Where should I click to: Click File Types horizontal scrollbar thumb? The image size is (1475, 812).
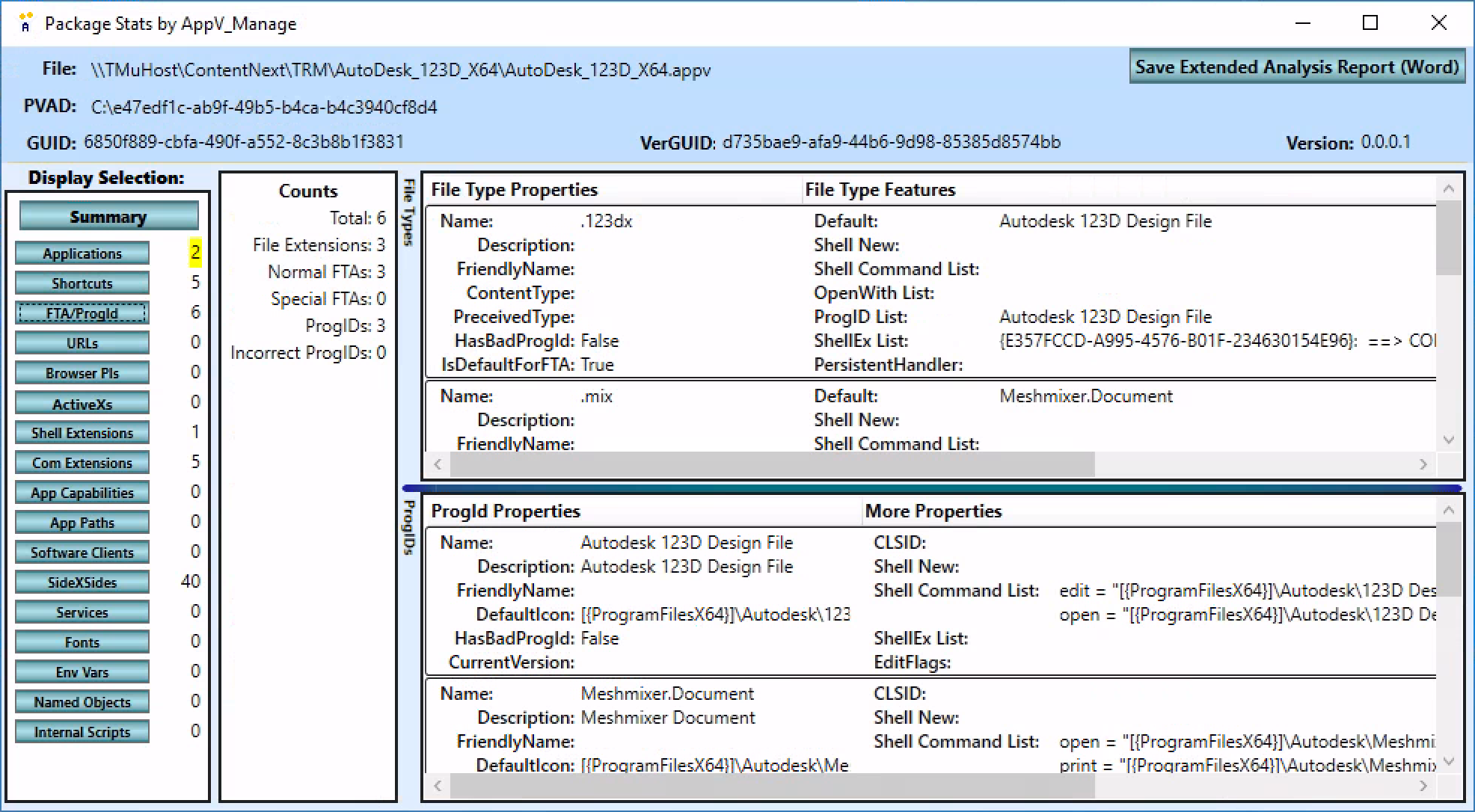point(773,464)
